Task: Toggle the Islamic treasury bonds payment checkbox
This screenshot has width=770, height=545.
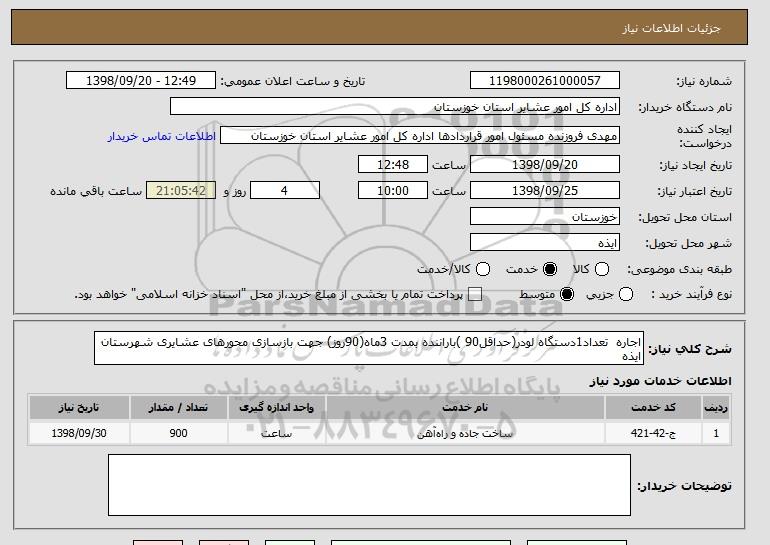Action: click(474, 295)
